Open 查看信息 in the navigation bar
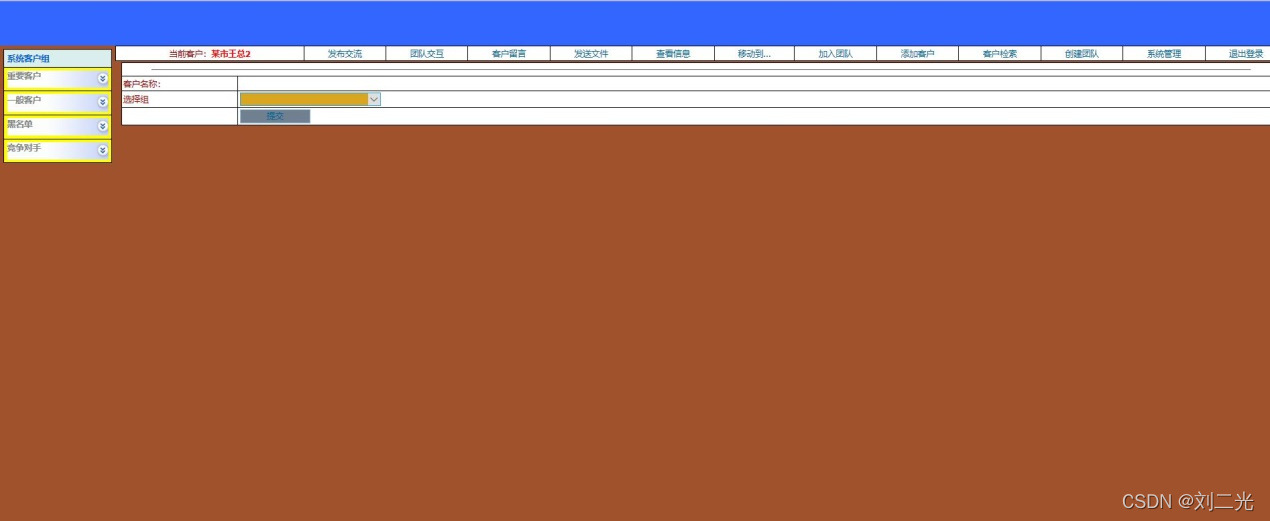The width and height of the screenshot is (1270, 521). 673,54
